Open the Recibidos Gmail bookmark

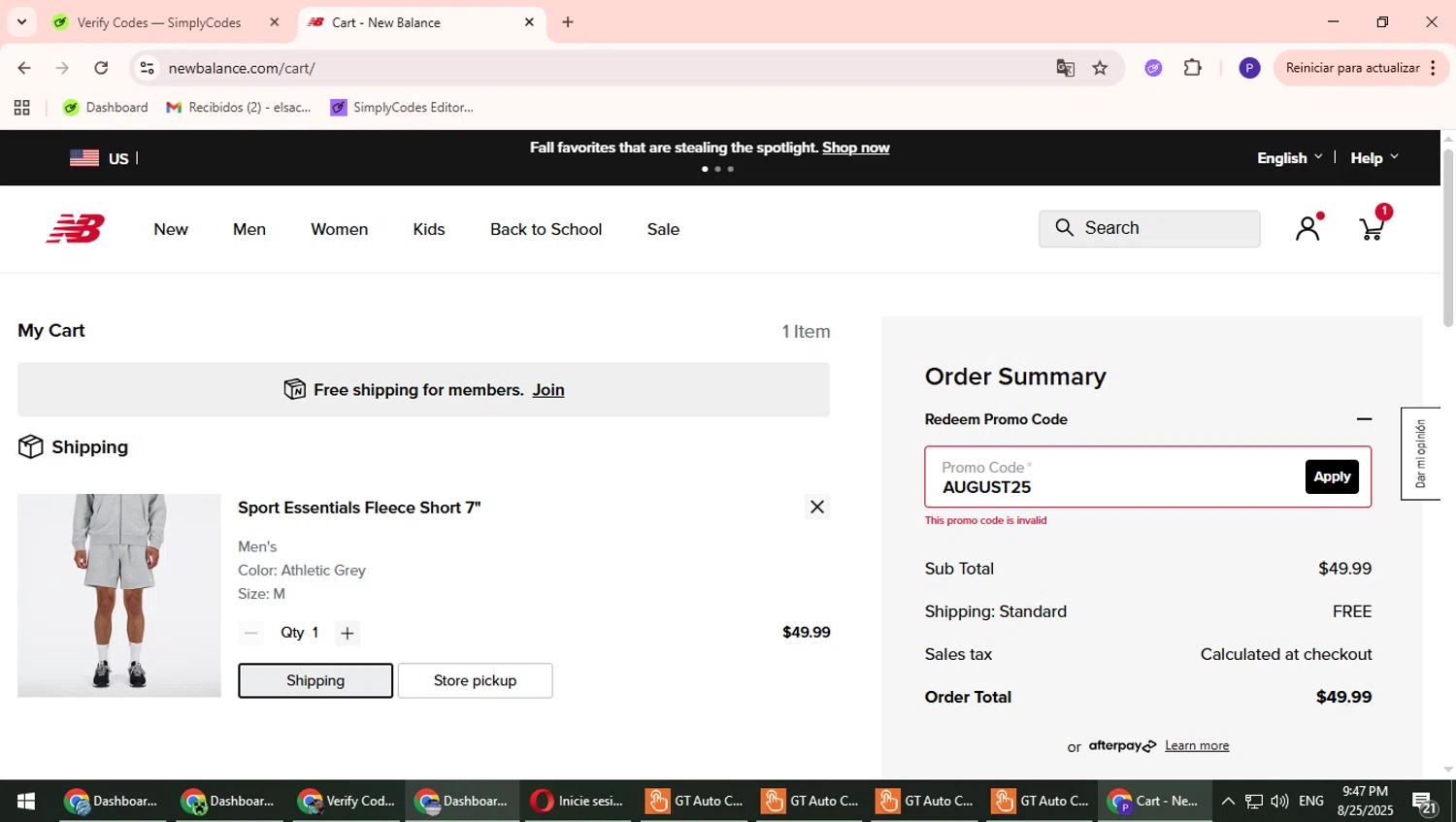pyautogui.click(x=239, y=108)
